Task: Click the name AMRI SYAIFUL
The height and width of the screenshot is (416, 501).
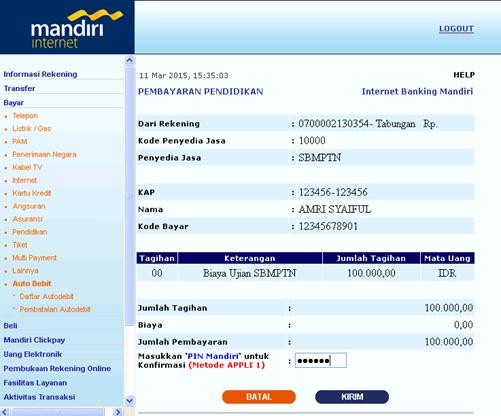Action: click(x=335, y=209)
